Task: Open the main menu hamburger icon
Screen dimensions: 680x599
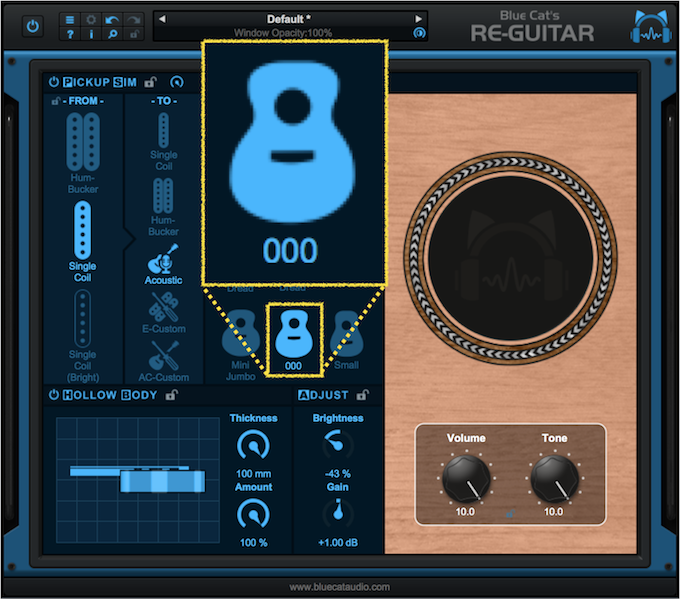Action: click(70, 20)
